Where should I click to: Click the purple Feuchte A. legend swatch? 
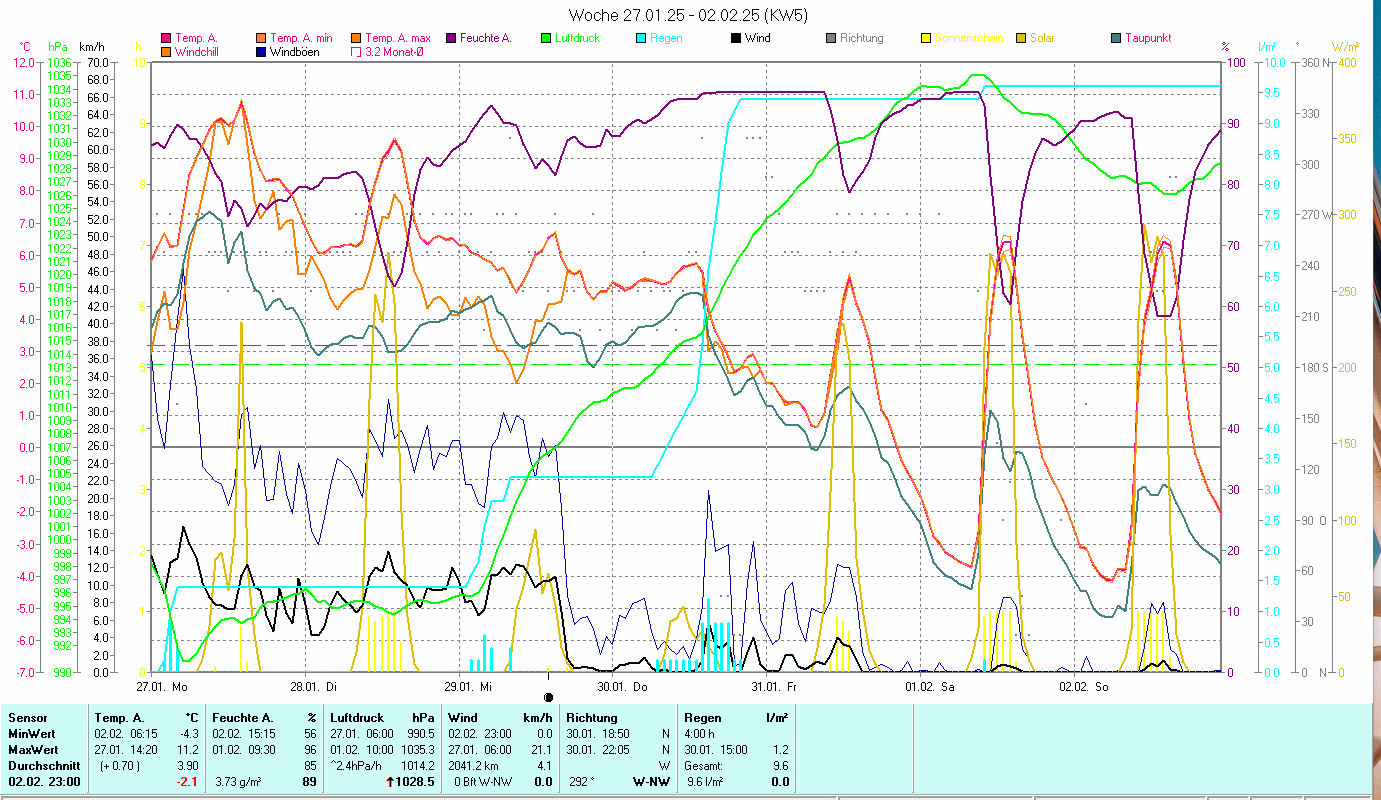click(453, 38)
